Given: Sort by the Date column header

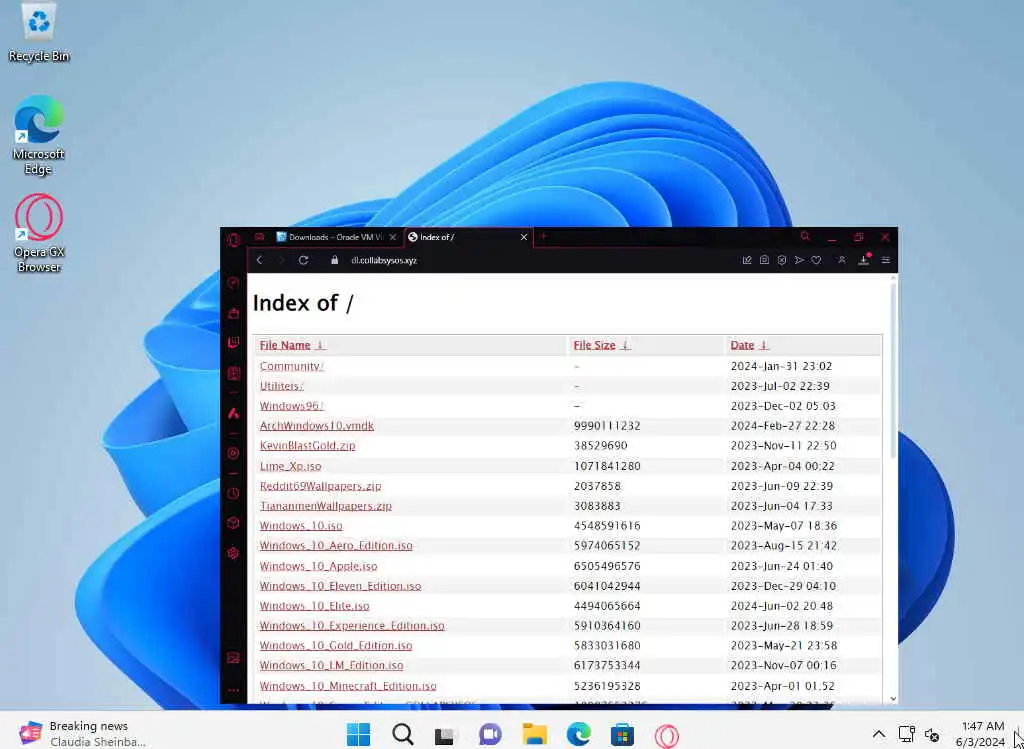Looking at the screenshot, I should pos(742,345).
